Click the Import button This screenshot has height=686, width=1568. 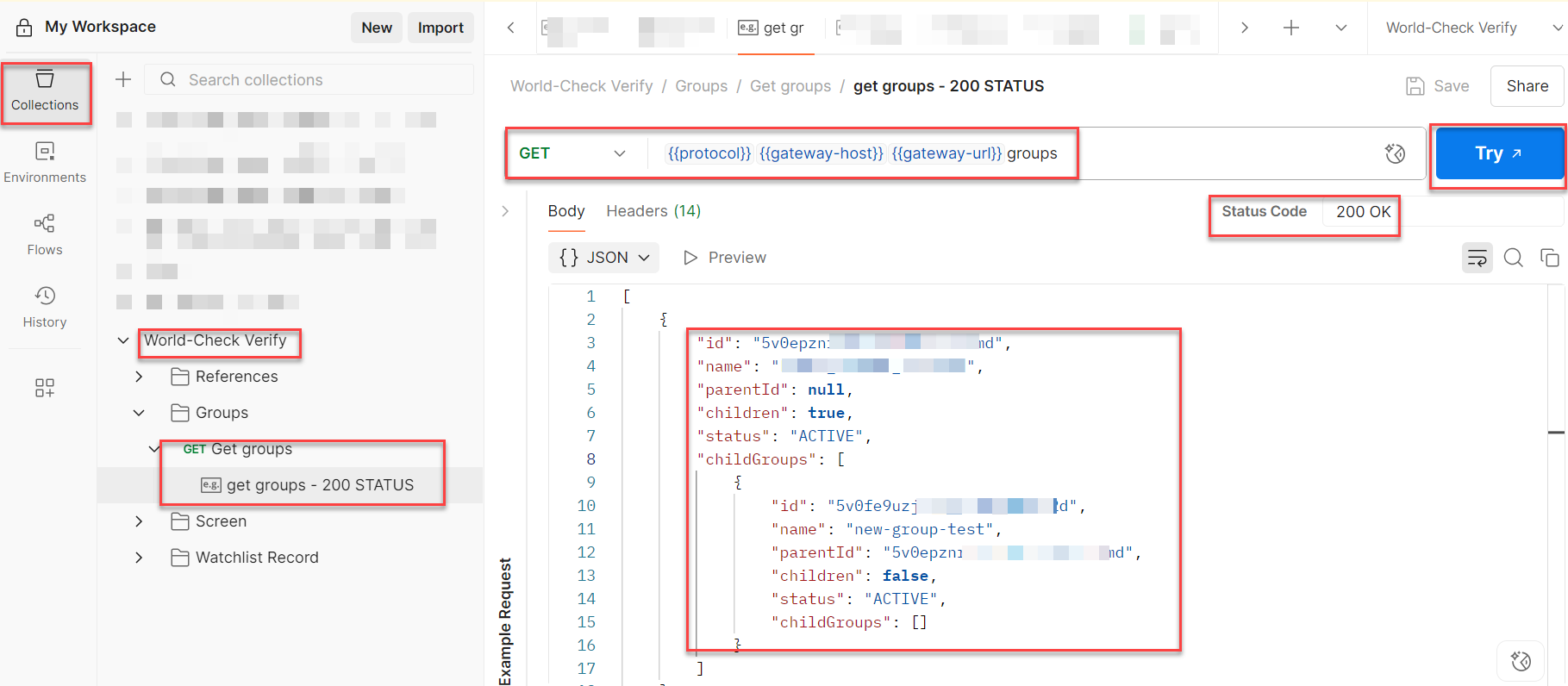(440, 28)
